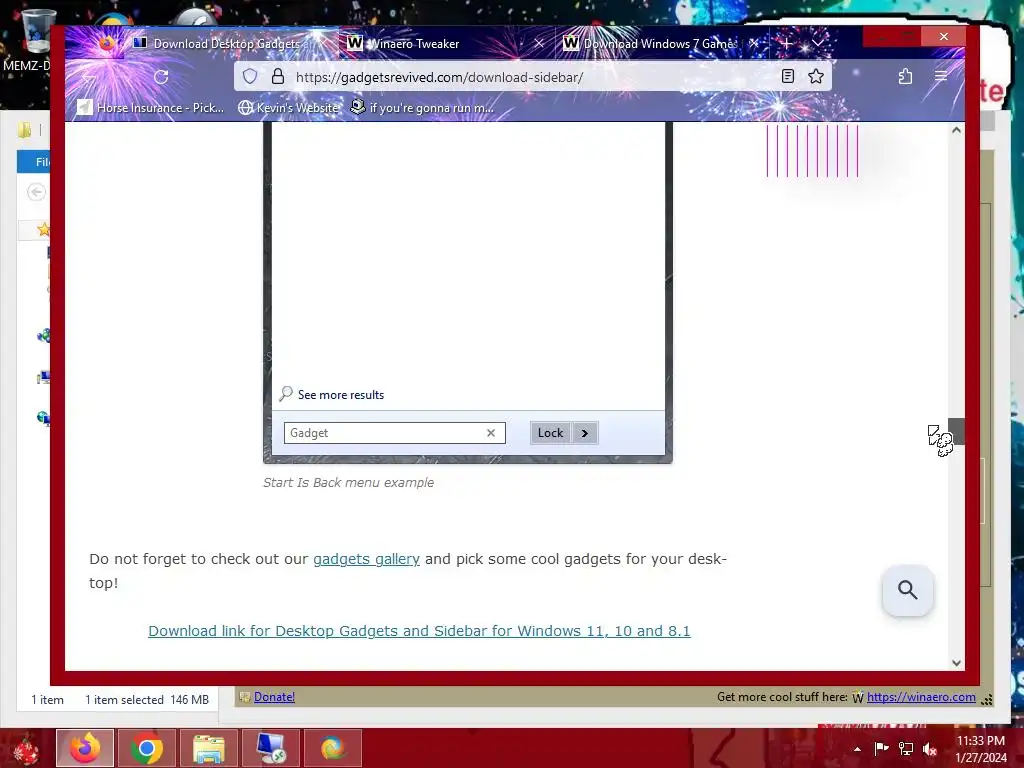This screenshot has height=768, width=1024.
Task: Open https://winaero.com link in Tweaker window
Action: (921, 697)
